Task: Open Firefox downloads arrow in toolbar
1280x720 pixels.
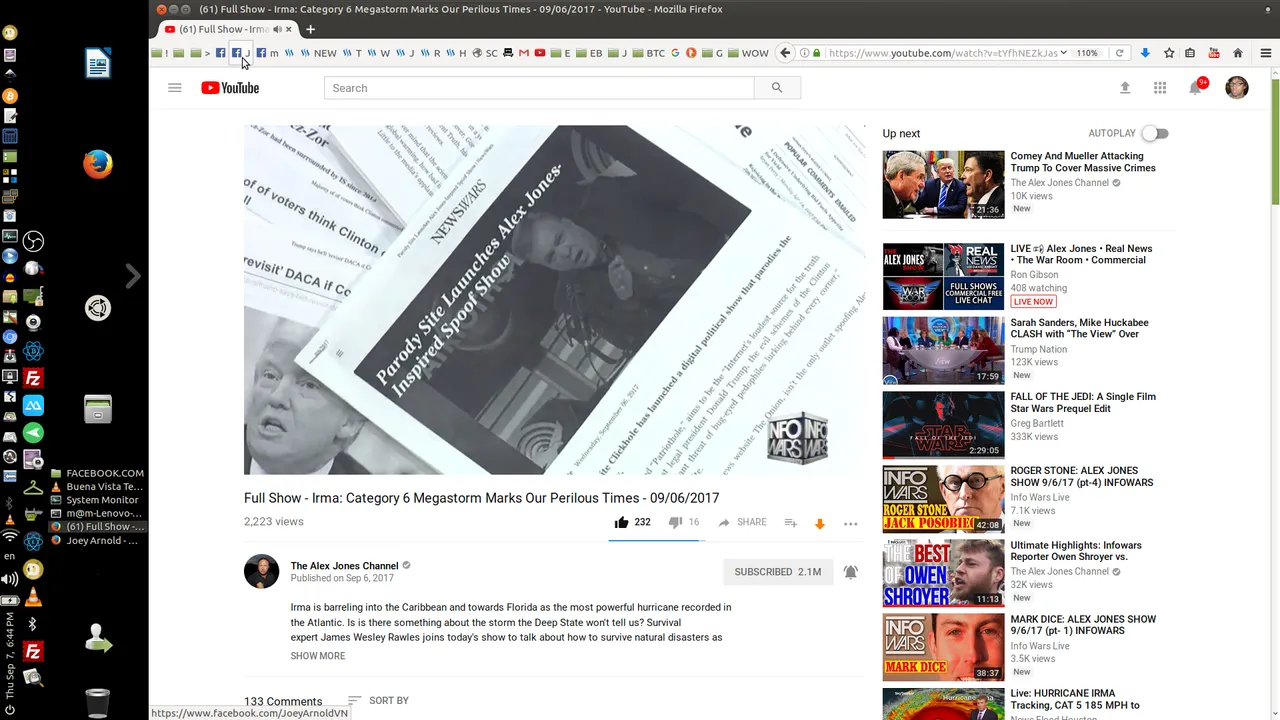Action: coord(1145,53)
